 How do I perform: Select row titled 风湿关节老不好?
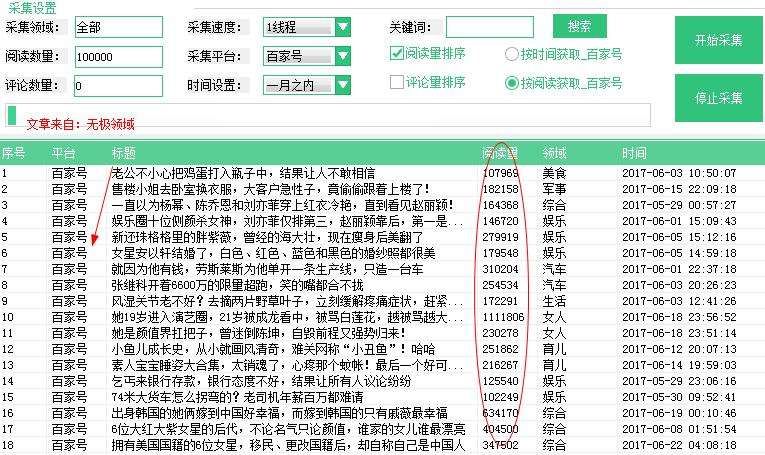click(382, 301)
